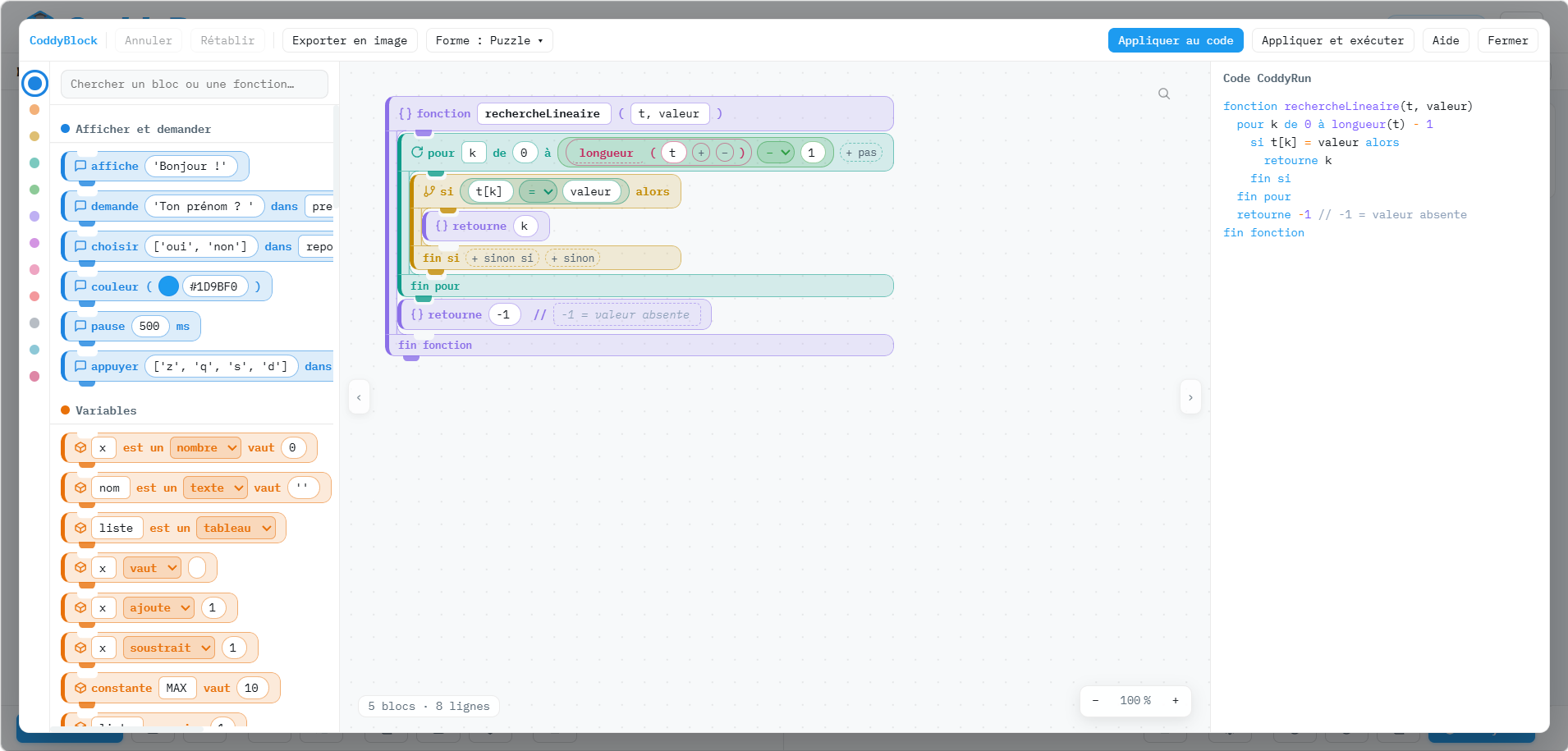
Task: Click Appliquer au code button
Action: (x=1176, y=40)
